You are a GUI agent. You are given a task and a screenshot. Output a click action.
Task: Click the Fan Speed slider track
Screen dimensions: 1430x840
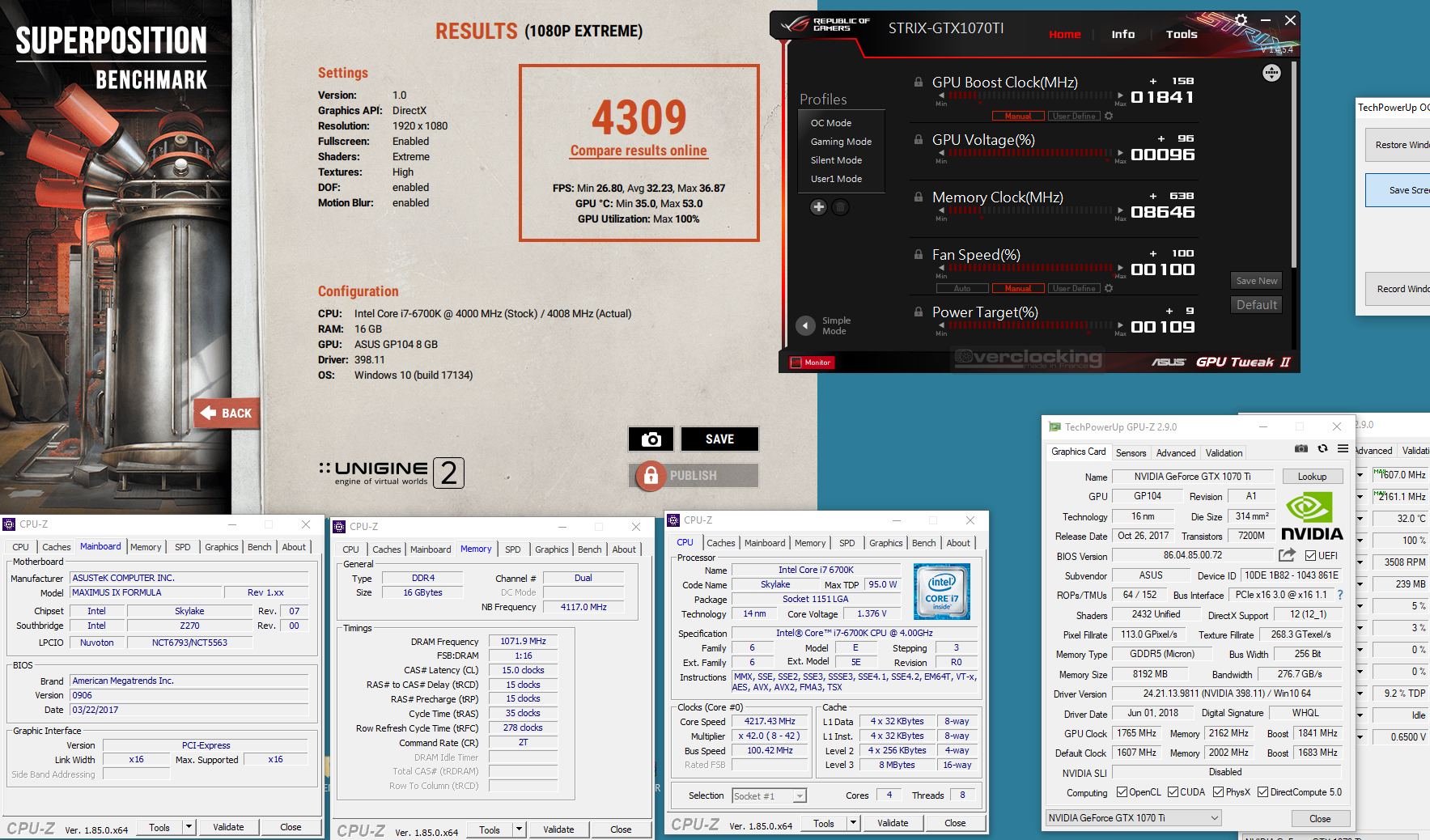1031,268
